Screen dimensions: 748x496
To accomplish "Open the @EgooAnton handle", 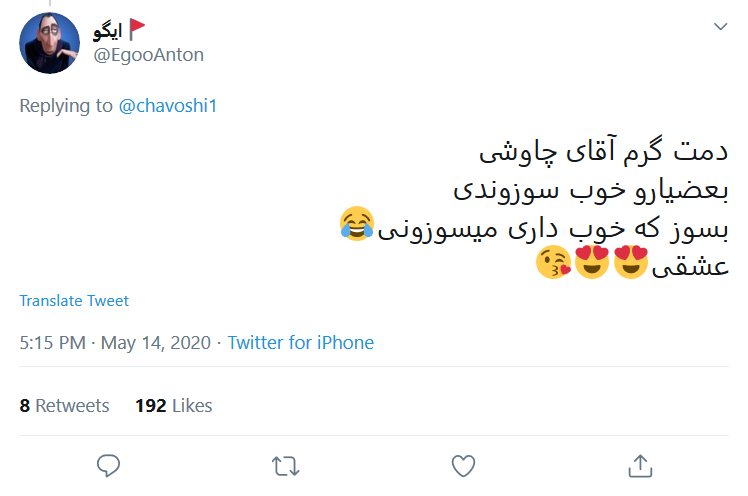I will pos(148,55).
